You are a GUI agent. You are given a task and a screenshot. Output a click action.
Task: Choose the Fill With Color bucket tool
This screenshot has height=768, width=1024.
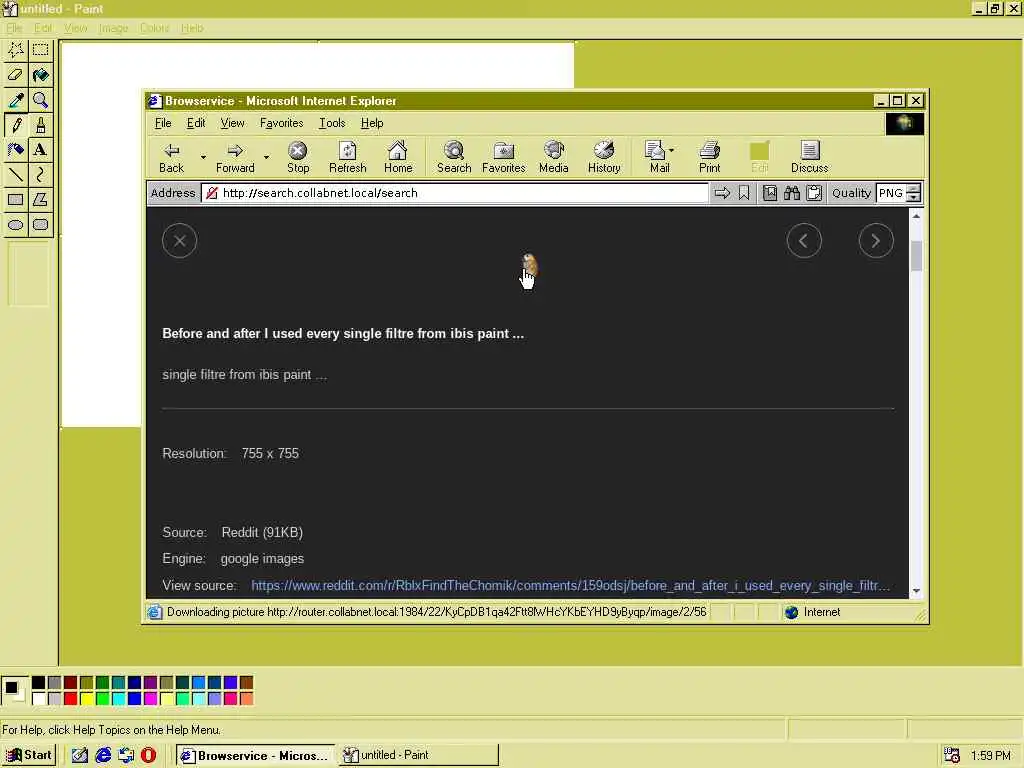tap(40, 74)
